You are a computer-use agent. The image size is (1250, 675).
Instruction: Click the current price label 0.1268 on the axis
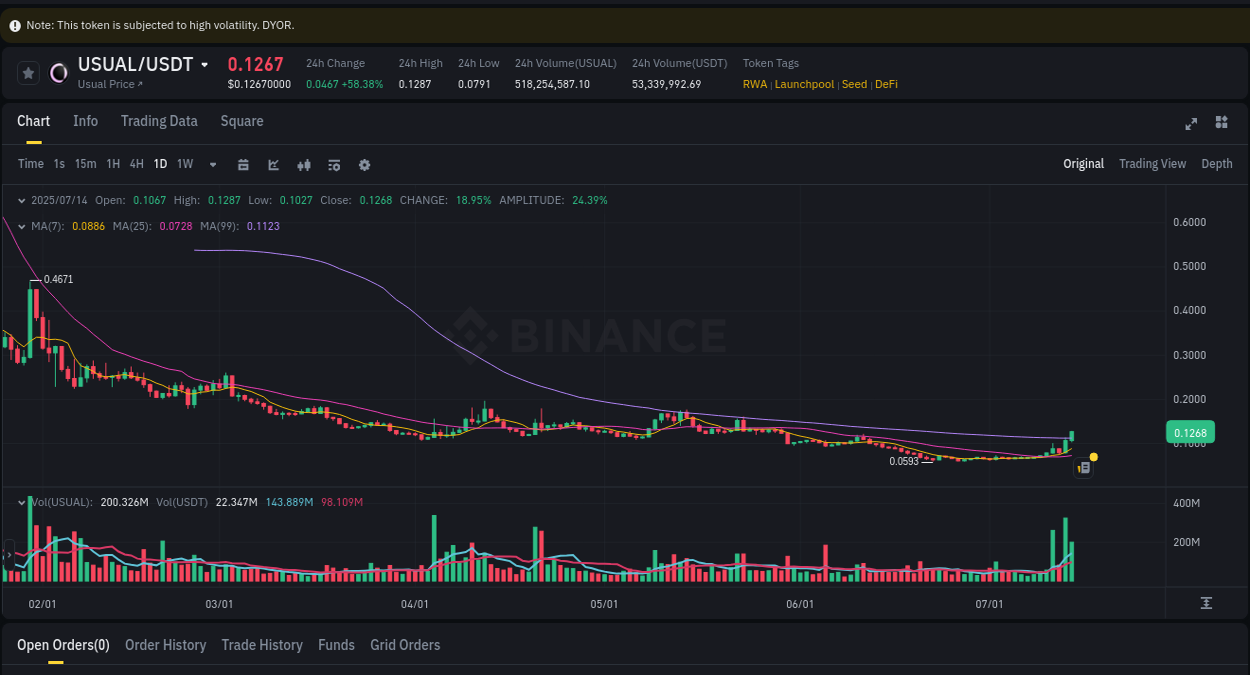pos(1190,431)
